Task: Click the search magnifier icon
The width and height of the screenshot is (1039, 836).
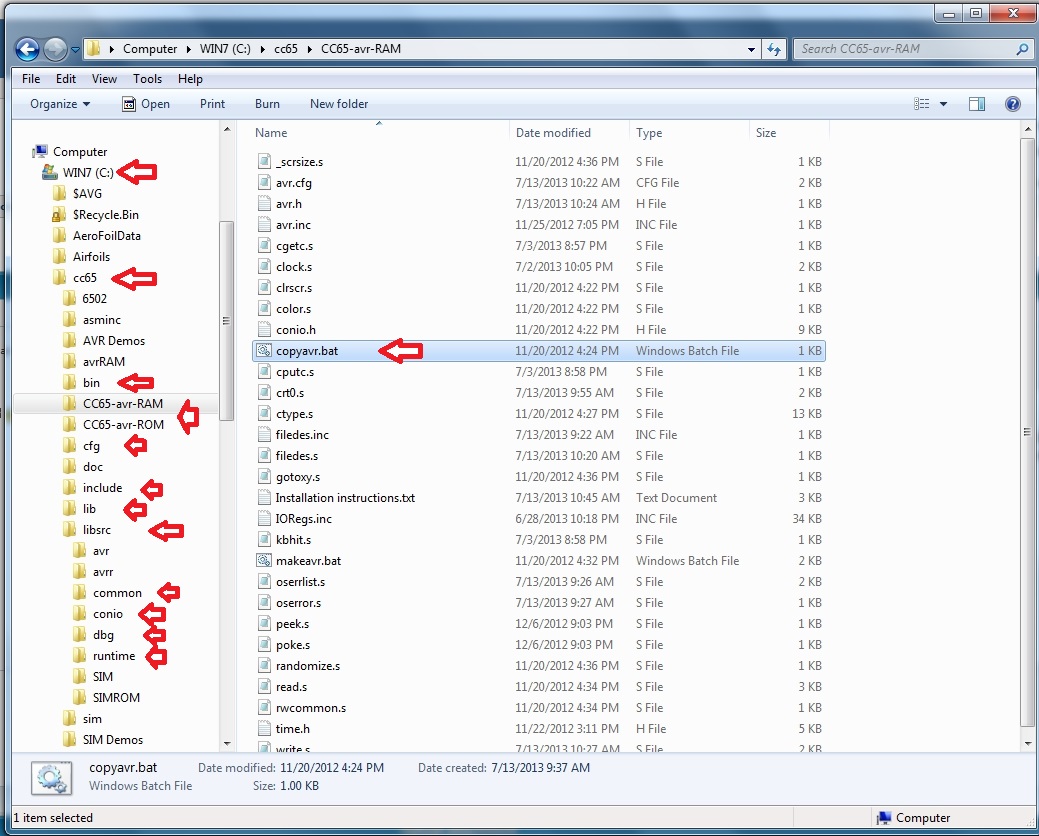Action: coord(1021,49)
